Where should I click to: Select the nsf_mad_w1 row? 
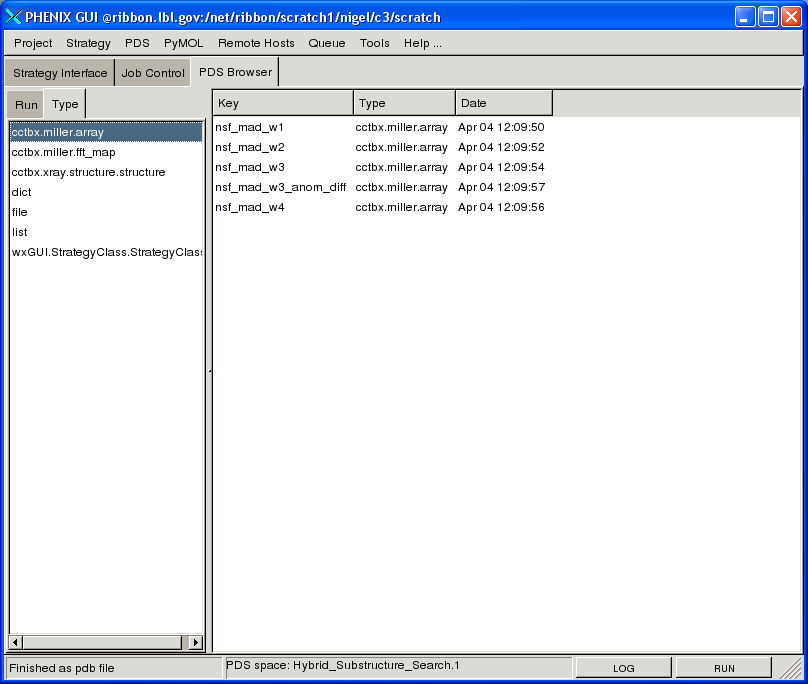[x=250, y=127]
